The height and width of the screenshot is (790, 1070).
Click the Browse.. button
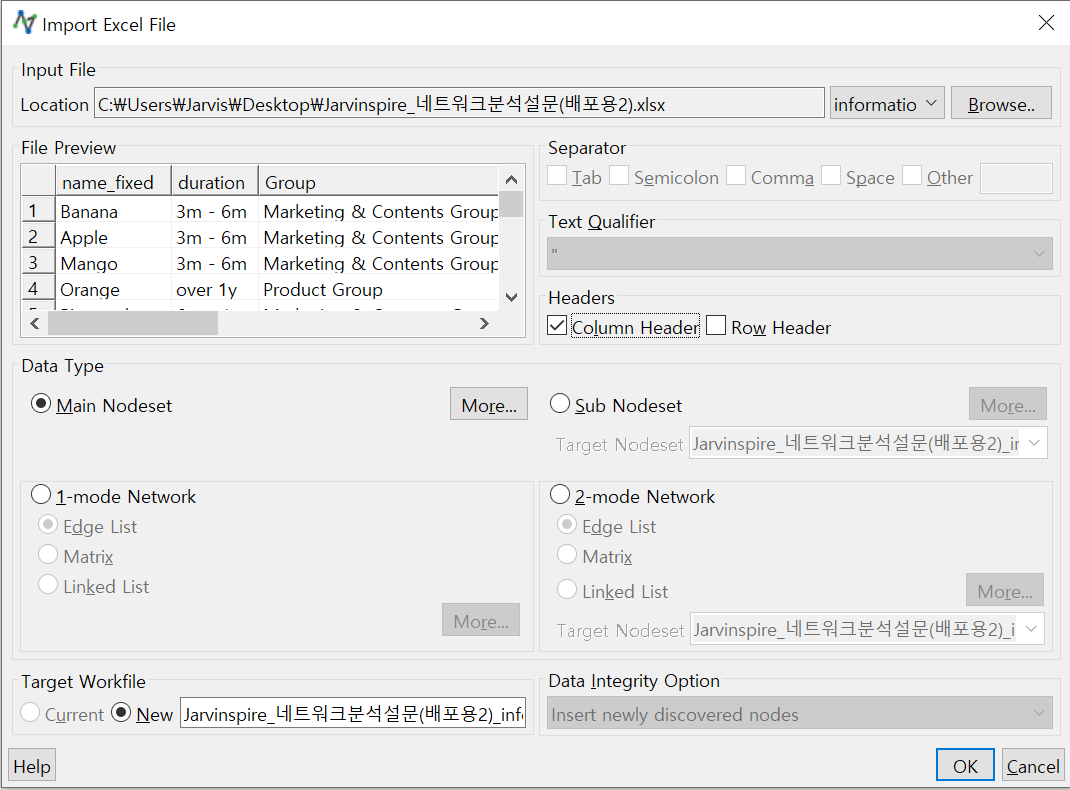(x=1001, y=104)
